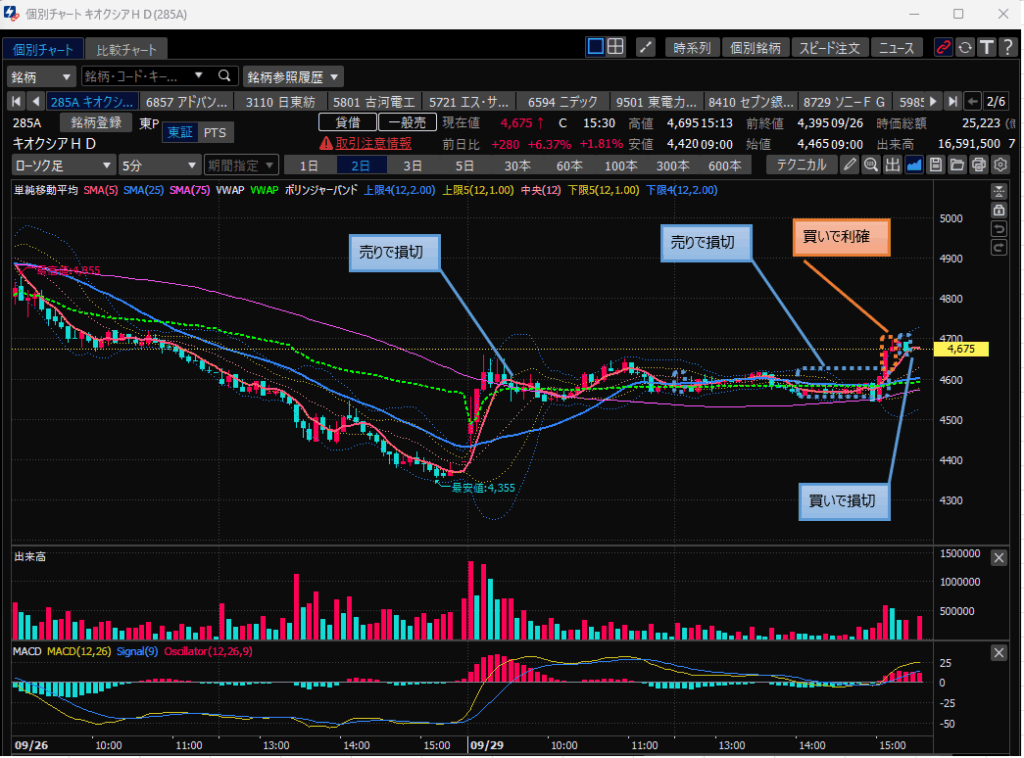Click the refresh arrows icon

(x=965, y=47)
